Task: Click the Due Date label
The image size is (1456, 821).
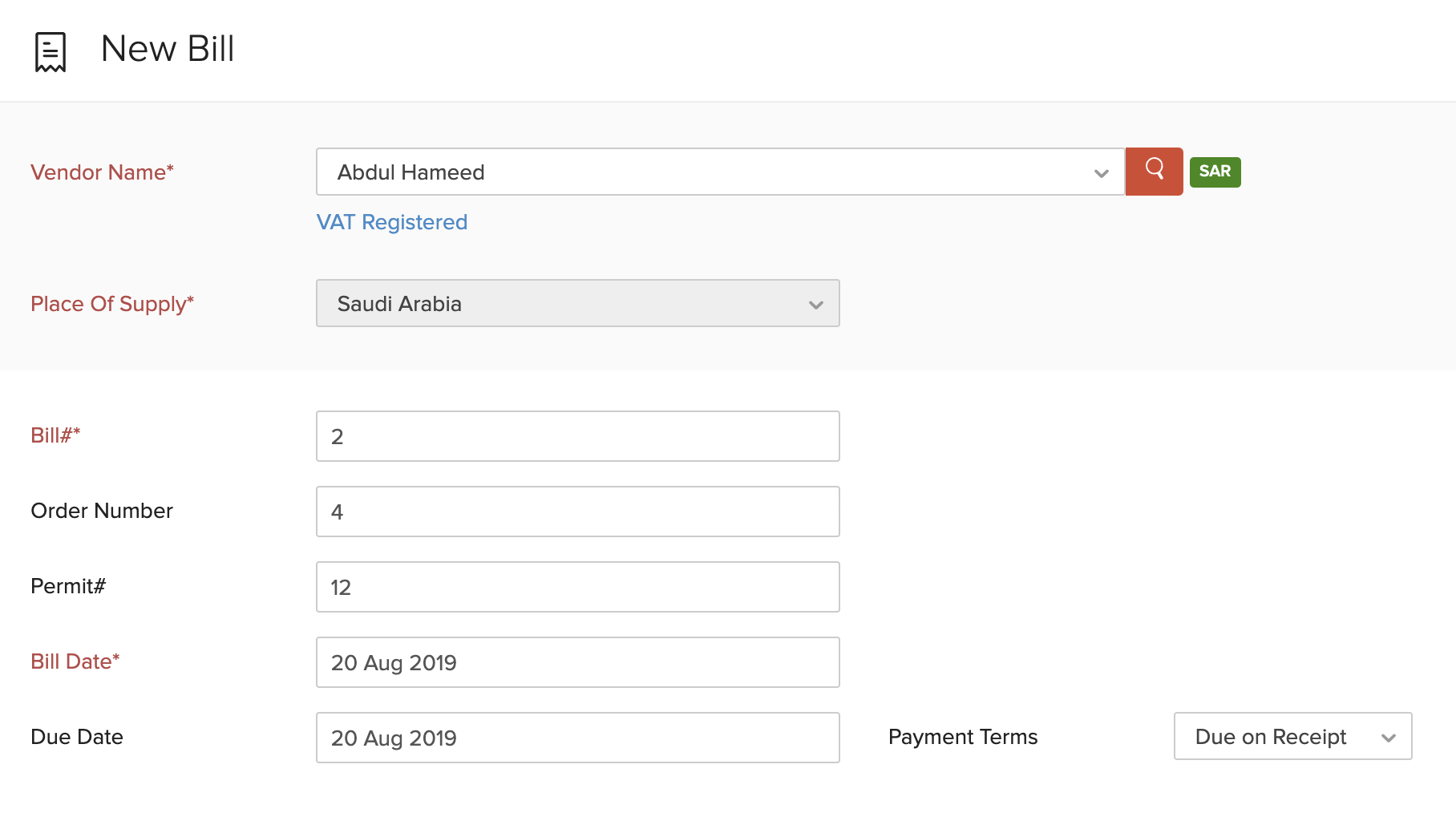Action: pos(77,737)
